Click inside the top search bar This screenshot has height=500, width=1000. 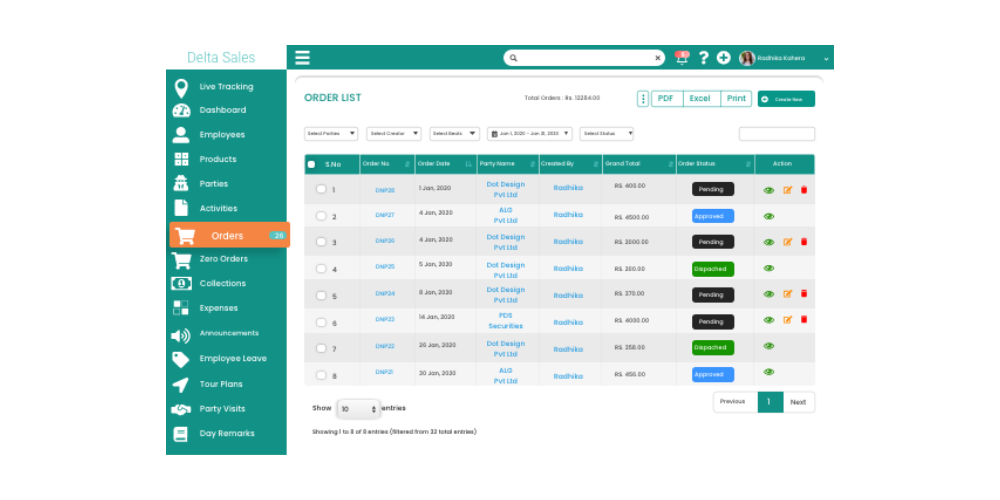coord(584,58)
